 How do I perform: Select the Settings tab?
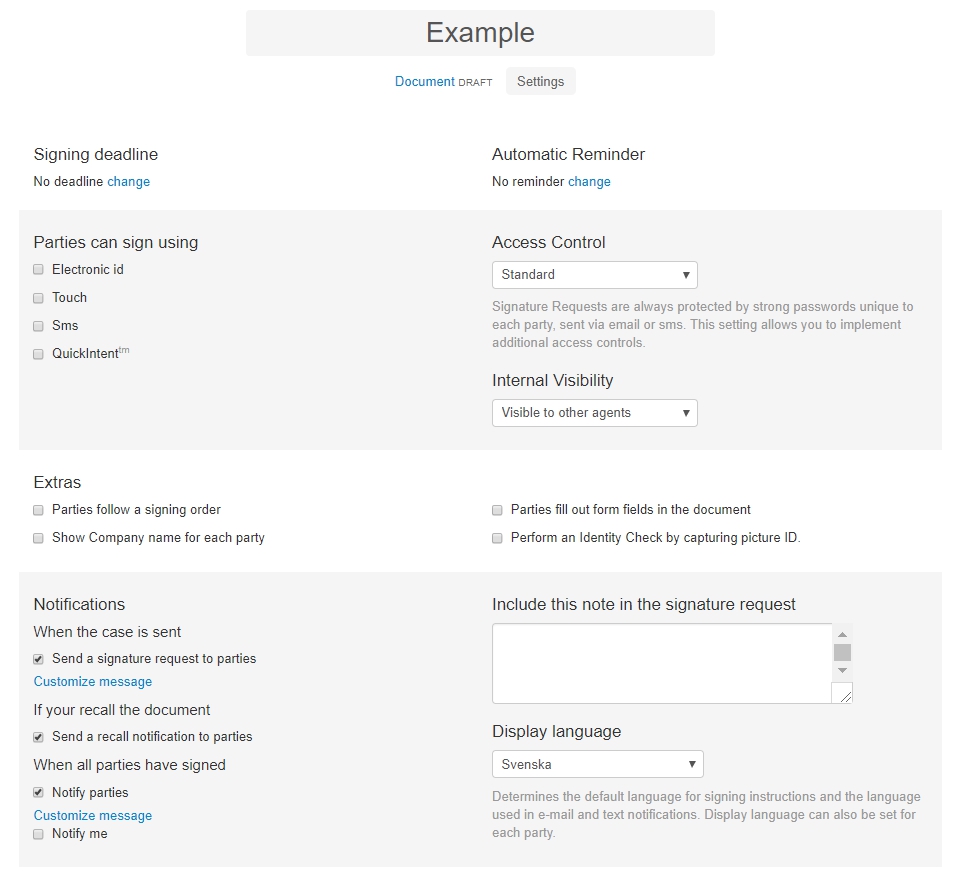point(541,82)
